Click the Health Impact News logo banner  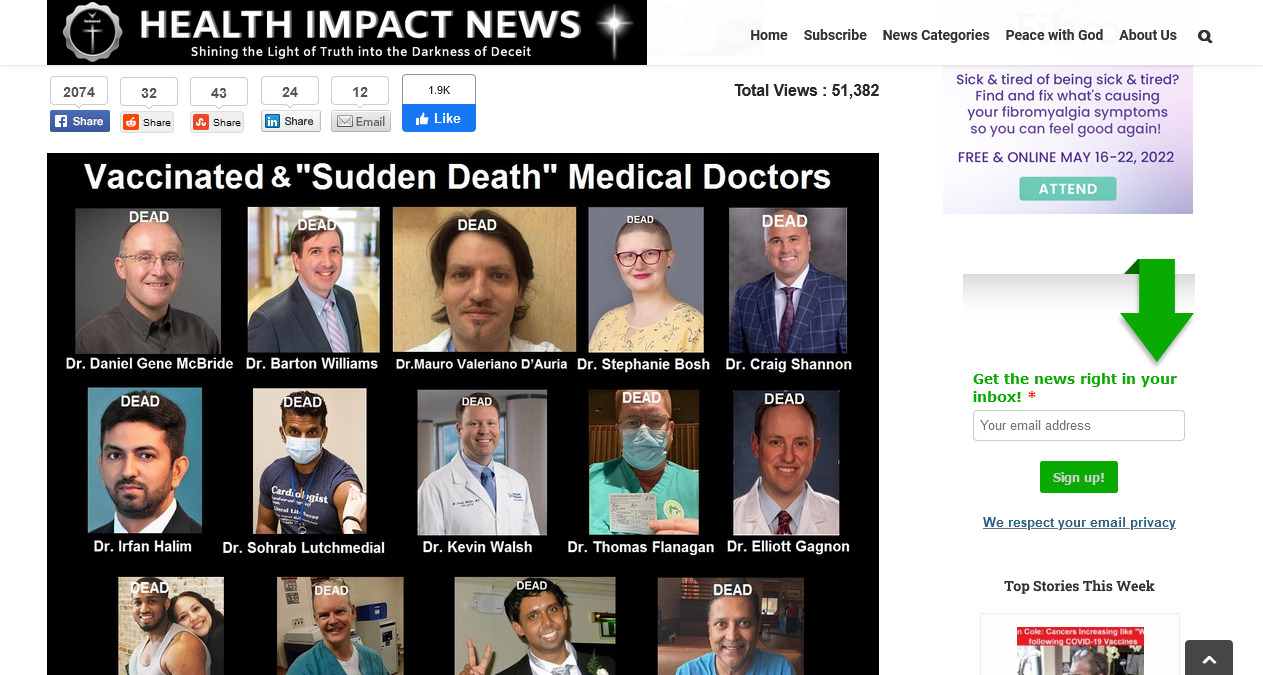point(346,33)
